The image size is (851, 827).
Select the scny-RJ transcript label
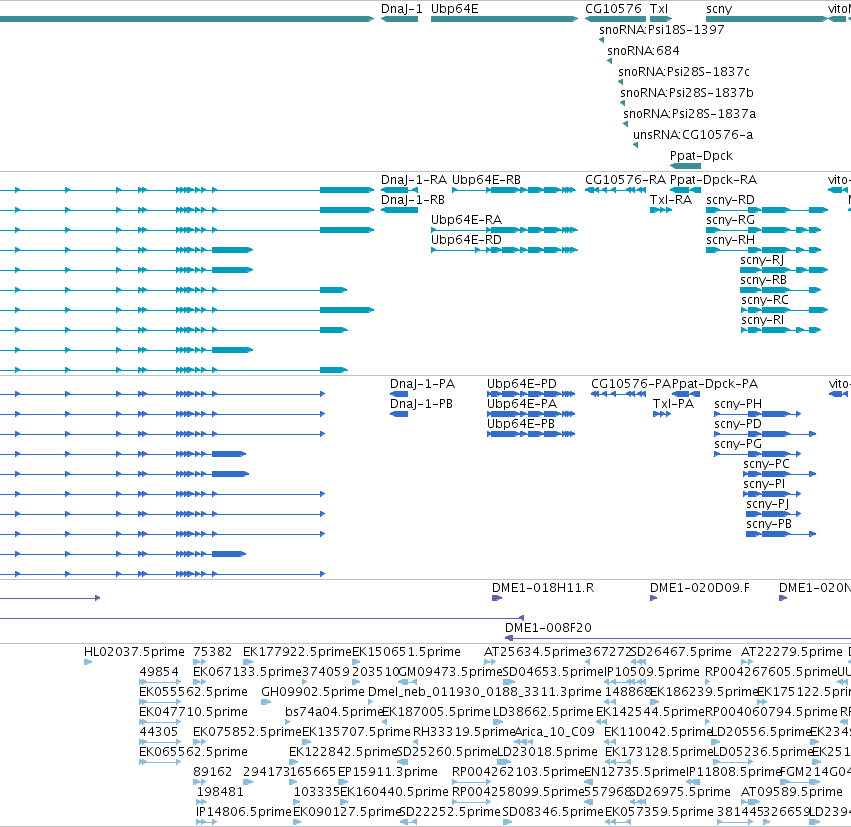pyautogui.click(x=762, y=260)
